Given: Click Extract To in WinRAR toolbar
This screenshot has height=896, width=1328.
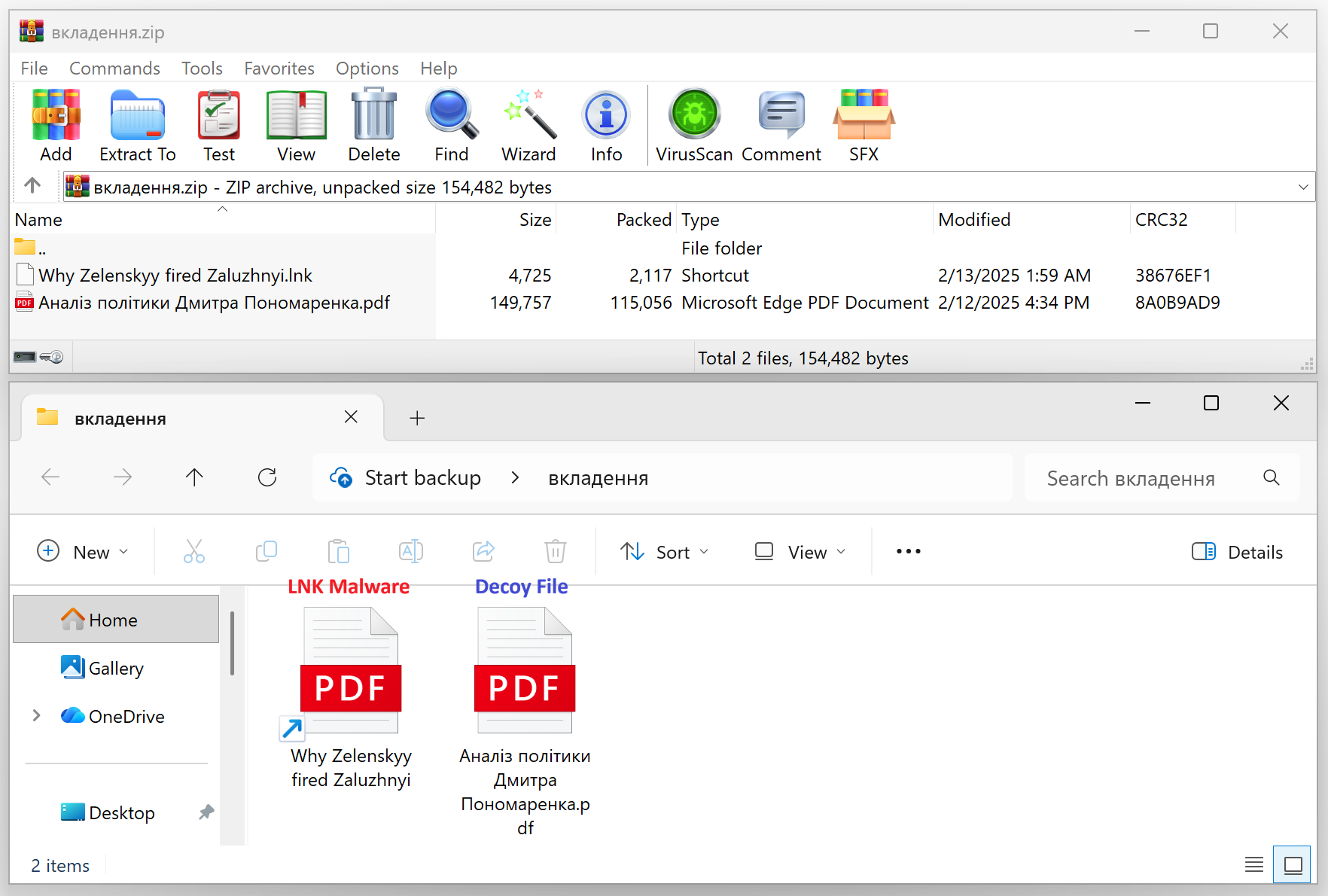Looking at the screenshot, I should [137, 125].
